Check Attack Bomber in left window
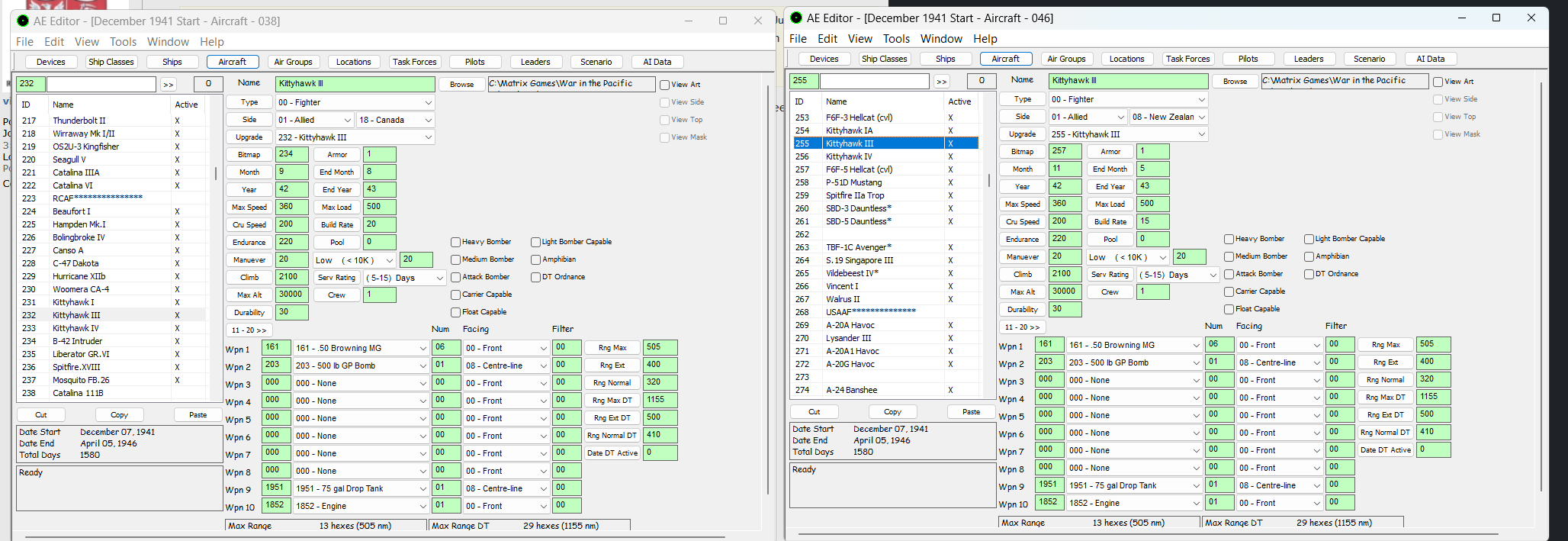This screenshot has width=1568, height=541. 455,277
